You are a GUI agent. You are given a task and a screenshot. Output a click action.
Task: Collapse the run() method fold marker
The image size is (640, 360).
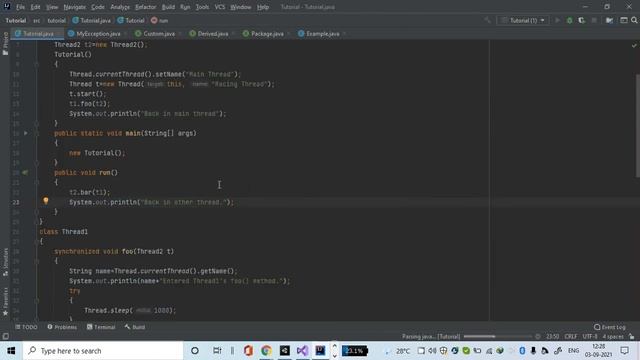(36, 182)
